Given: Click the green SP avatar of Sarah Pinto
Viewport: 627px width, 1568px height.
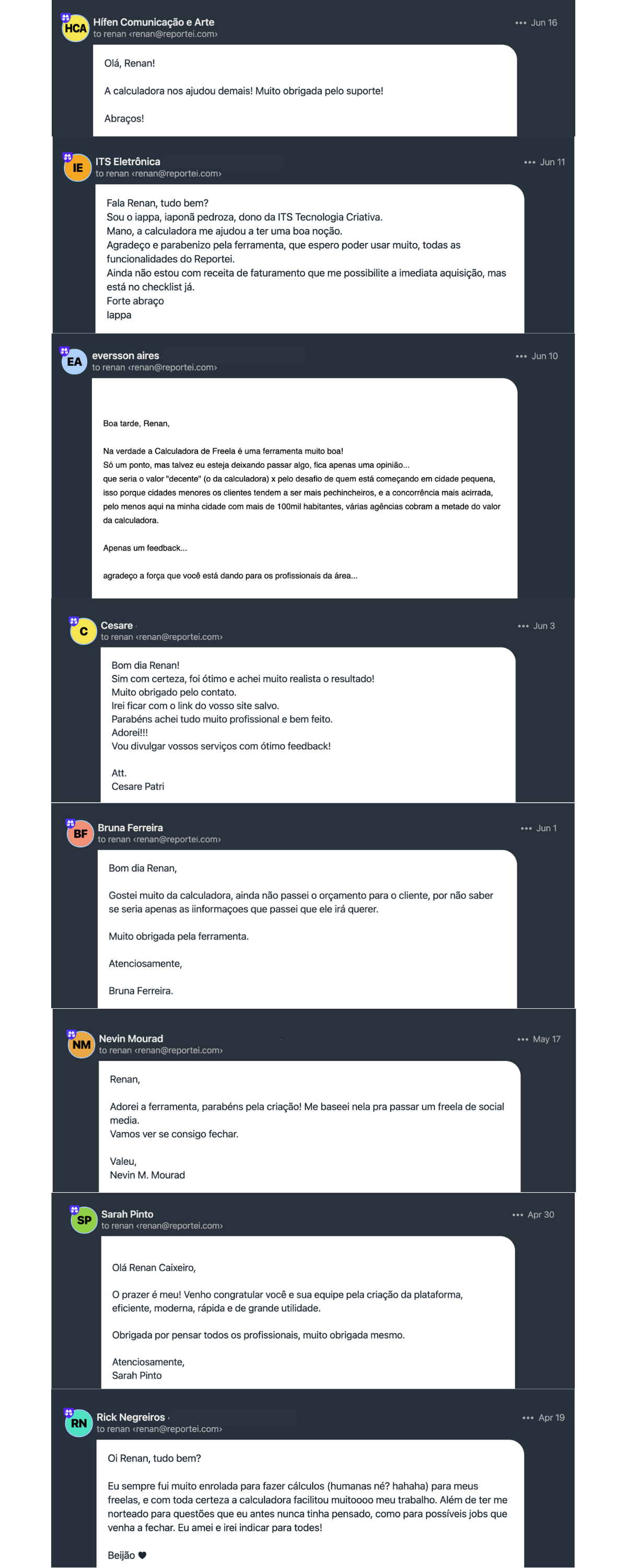Looking at the screenshot, I should 84,1220.
